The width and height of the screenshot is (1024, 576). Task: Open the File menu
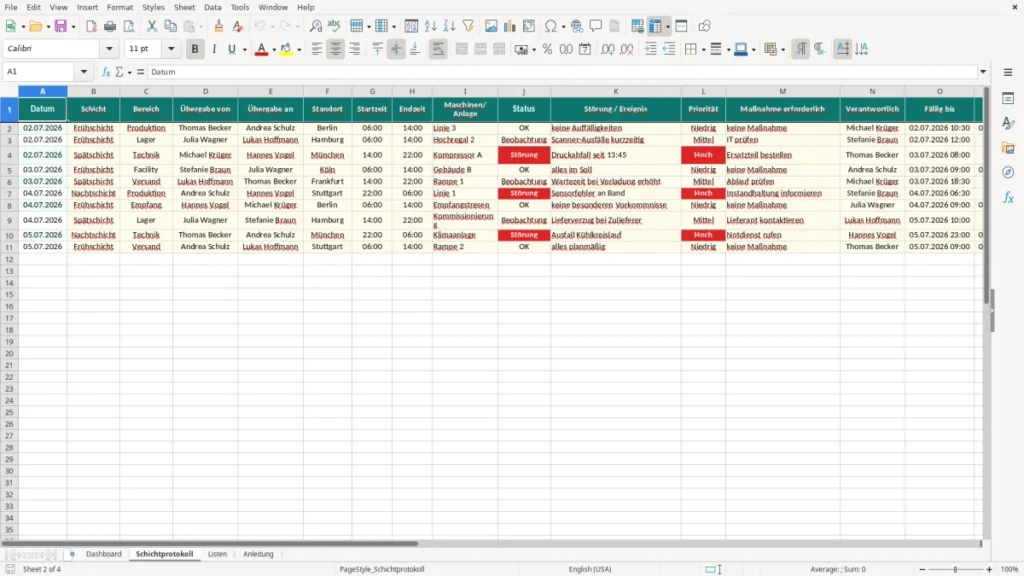point(11,7)
